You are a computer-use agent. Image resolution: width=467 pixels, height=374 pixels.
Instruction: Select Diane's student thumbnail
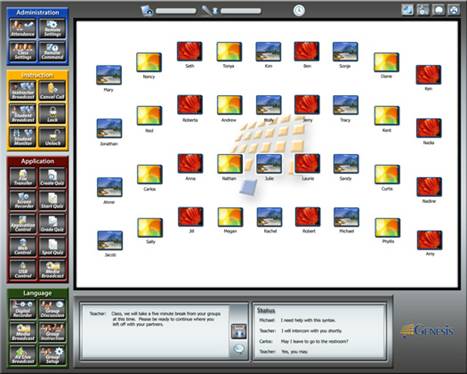386,62
